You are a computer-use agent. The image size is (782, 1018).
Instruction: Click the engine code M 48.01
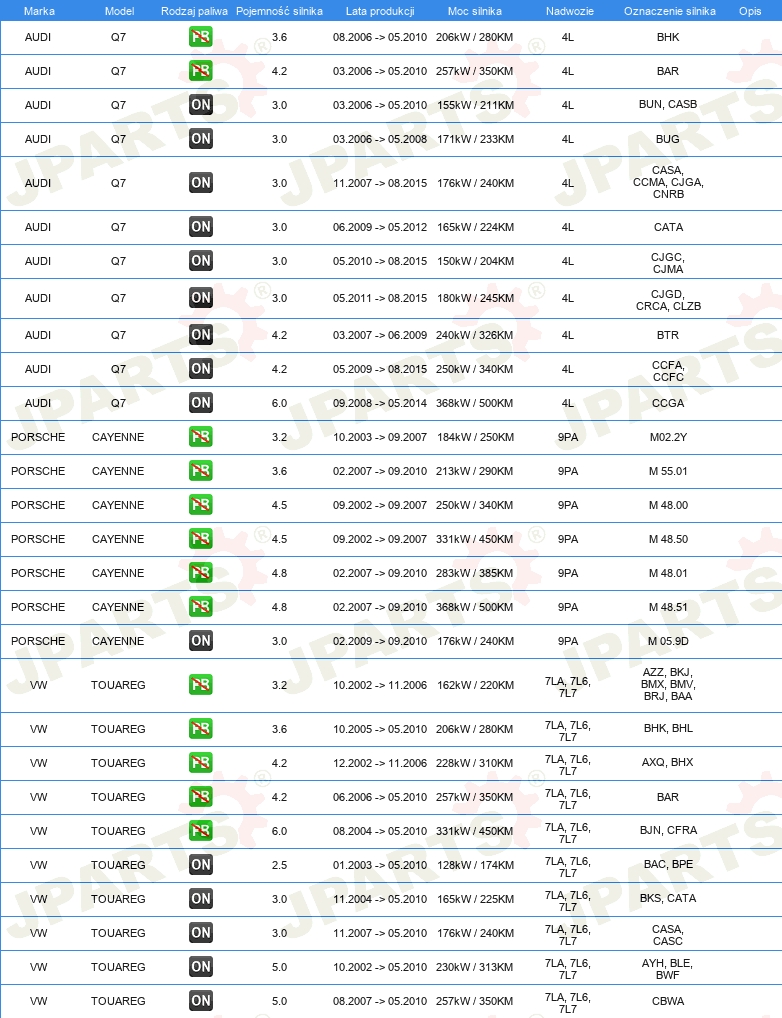[x=668, y=573]
